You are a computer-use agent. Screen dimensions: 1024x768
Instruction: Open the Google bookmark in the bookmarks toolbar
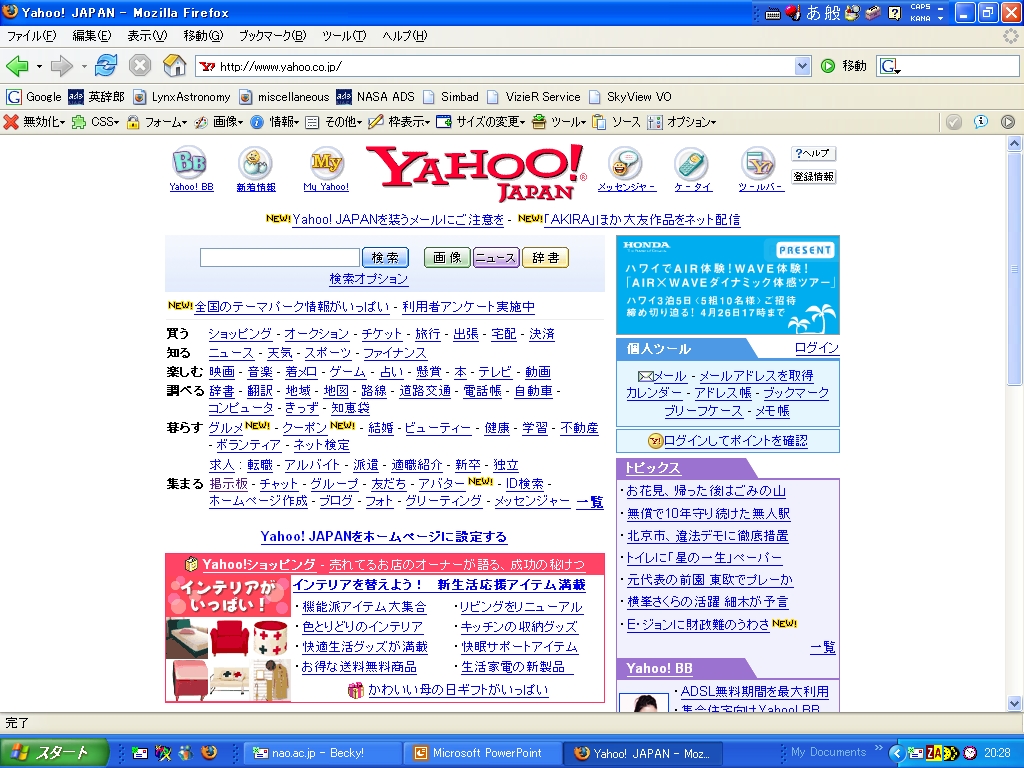[x=34, y=97]
